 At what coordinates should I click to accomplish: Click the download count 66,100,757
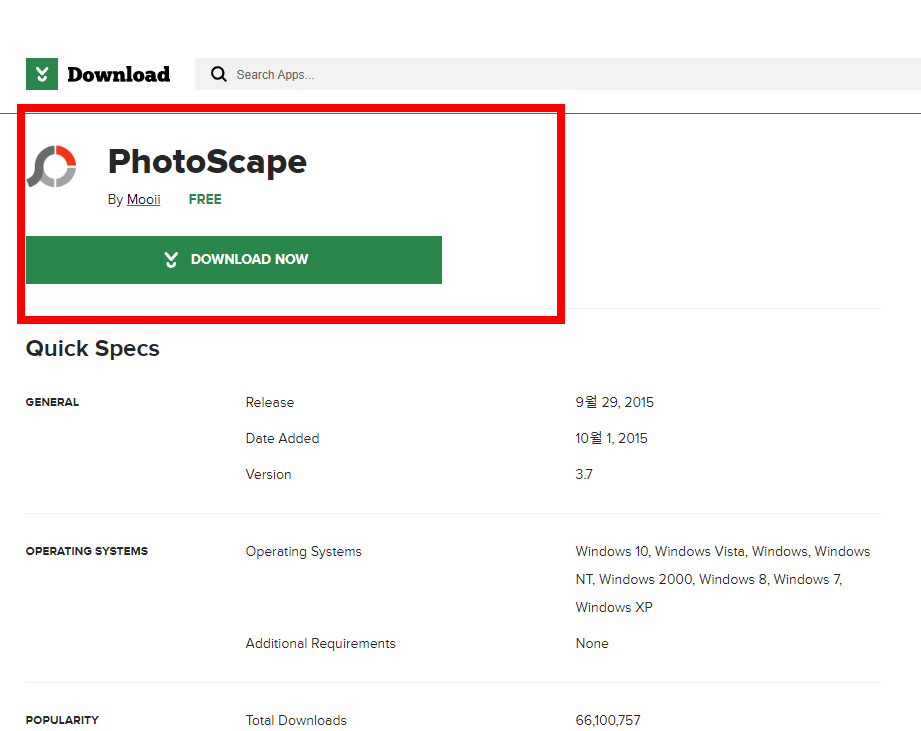pyautogui.click(x=608, y=720)
